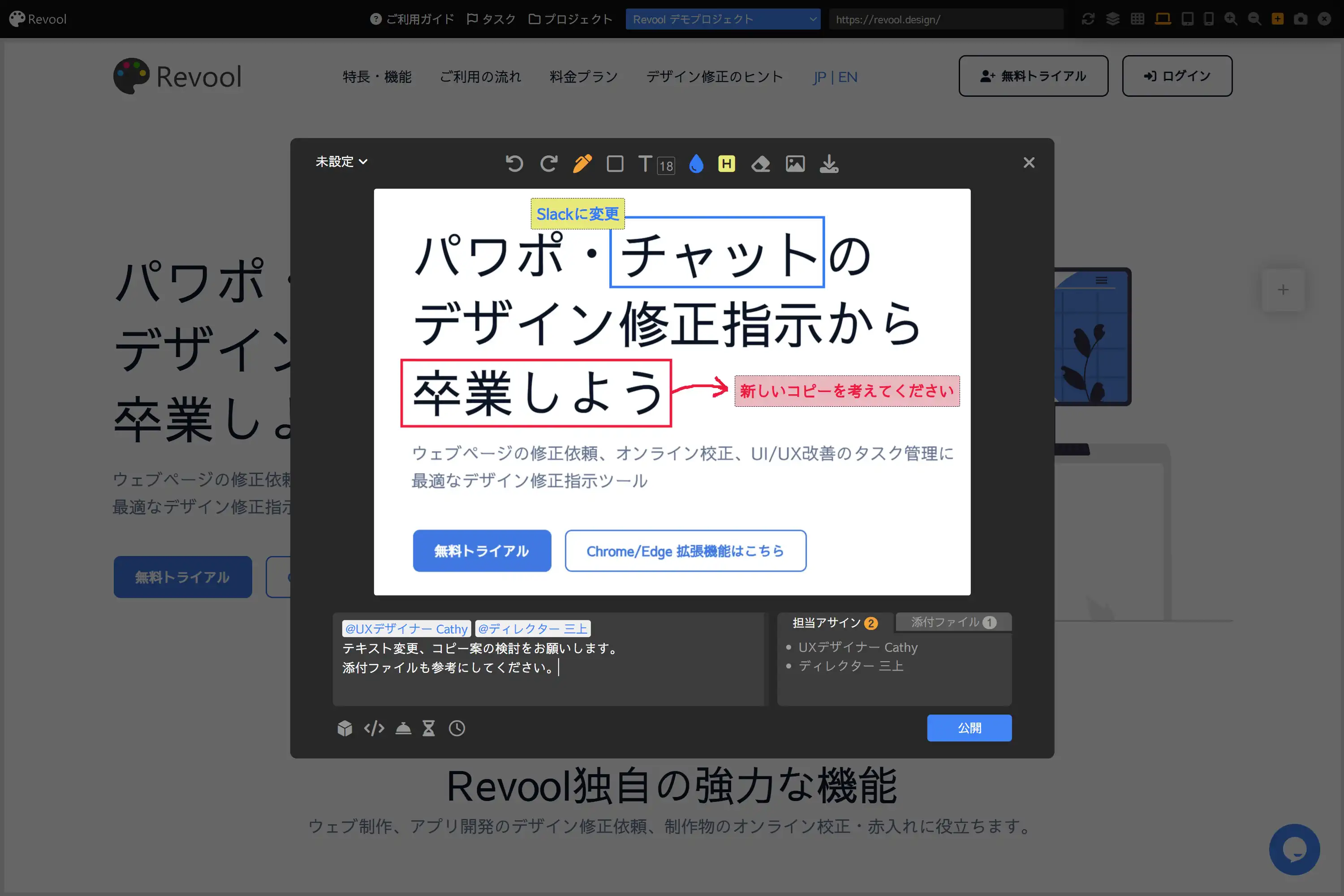Click the hourglass icon
The width and height of the screenshot is (1344, 896).
[x=429, y=728]
